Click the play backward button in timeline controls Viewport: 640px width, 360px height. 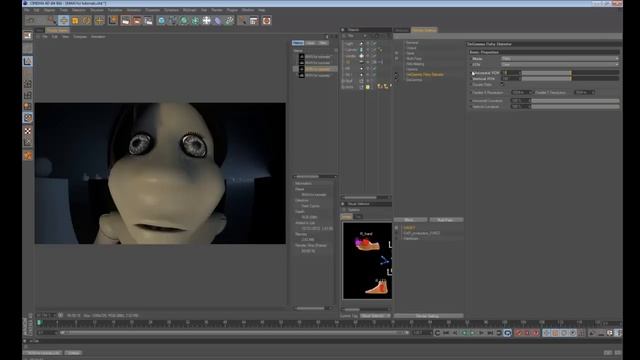tap(464, 333)
